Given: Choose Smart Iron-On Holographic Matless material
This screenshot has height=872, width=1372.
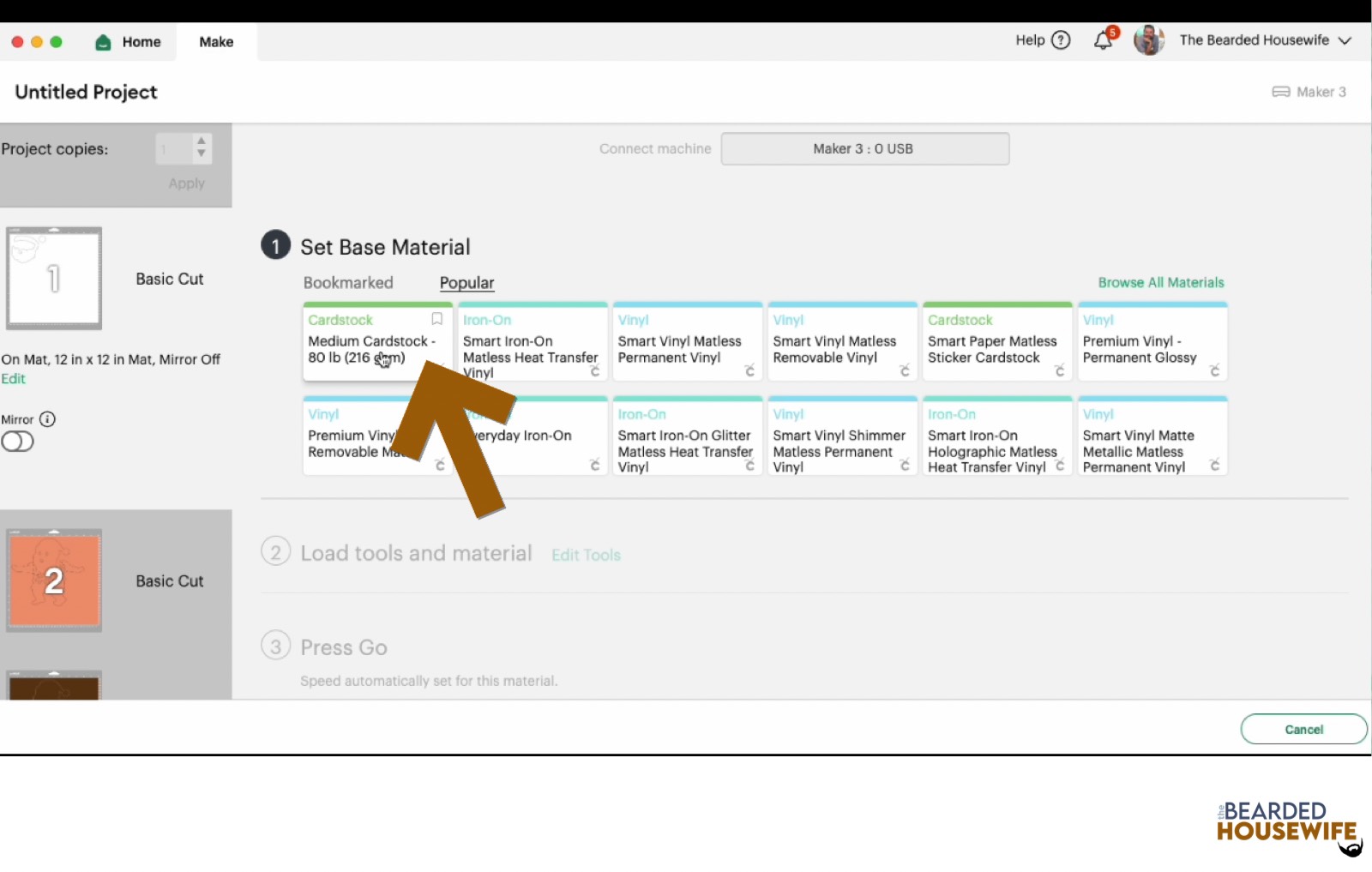Looking at the screenshot, I should [997, 436].
